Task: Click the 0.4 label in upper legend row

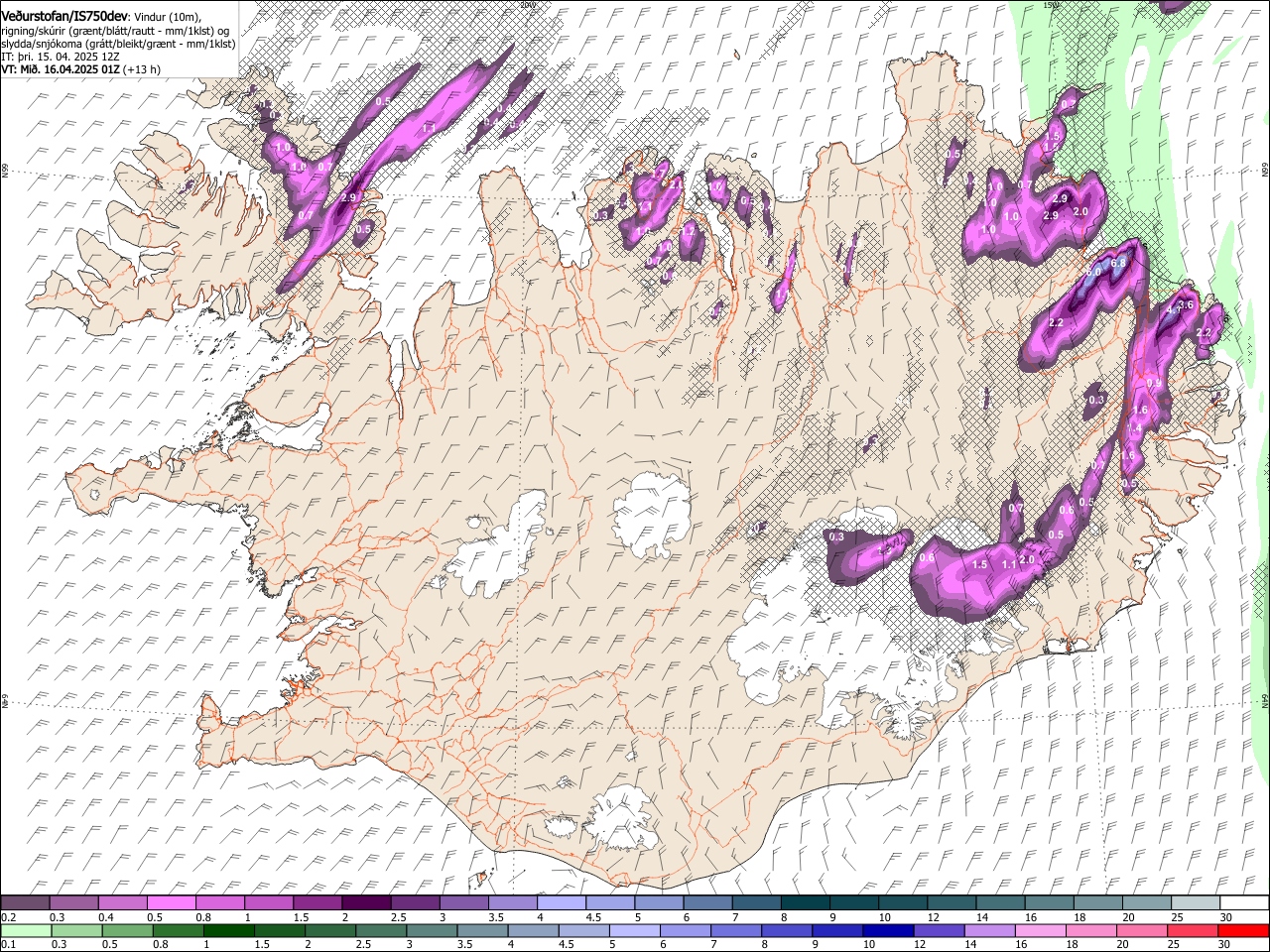Action: point(106,917)
